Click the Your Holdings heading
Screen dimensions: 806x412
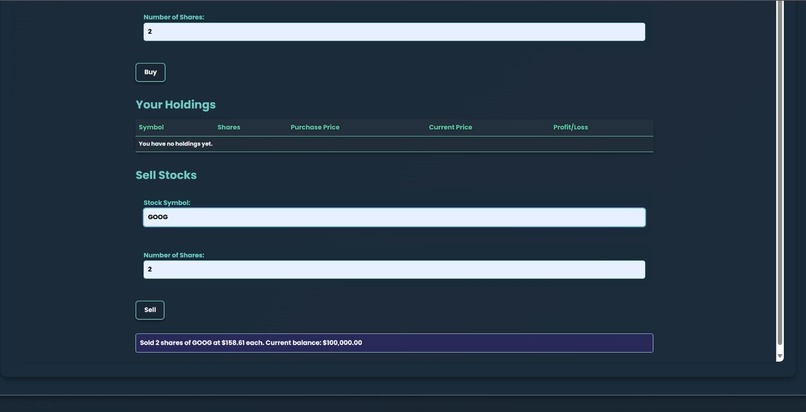(x=176, y=105)
